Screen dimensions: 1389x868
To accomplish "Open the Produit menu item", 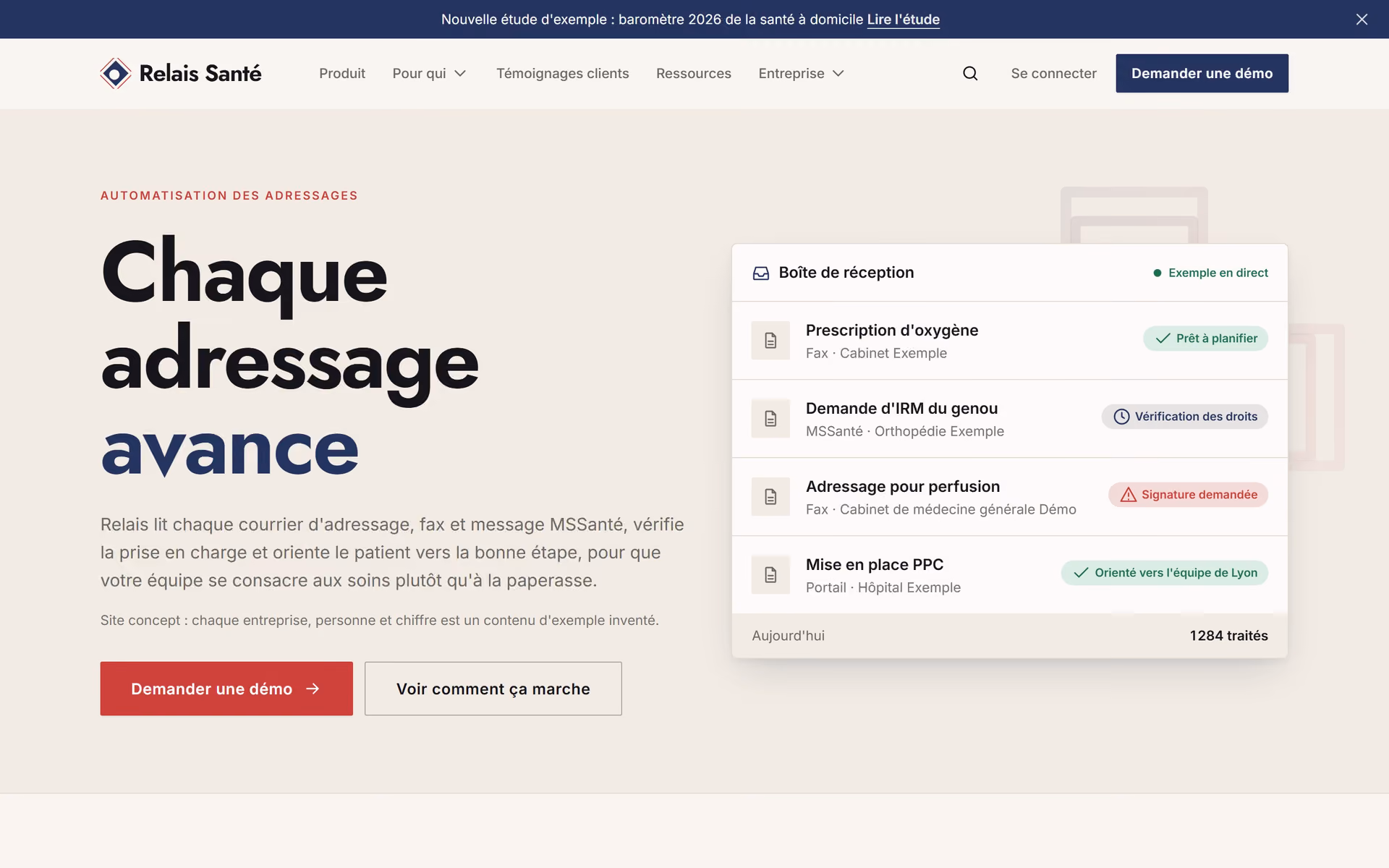I will pos(342,73).
